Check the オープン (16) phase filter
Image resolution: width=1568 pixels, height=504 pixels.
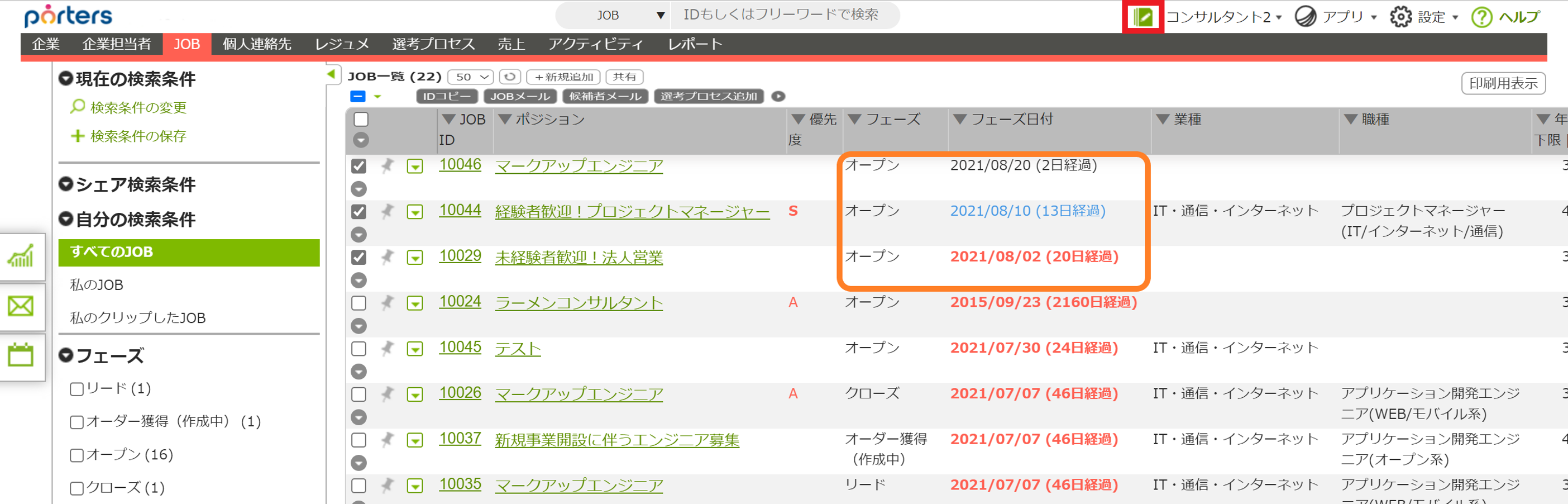click(x=75, y=455)
